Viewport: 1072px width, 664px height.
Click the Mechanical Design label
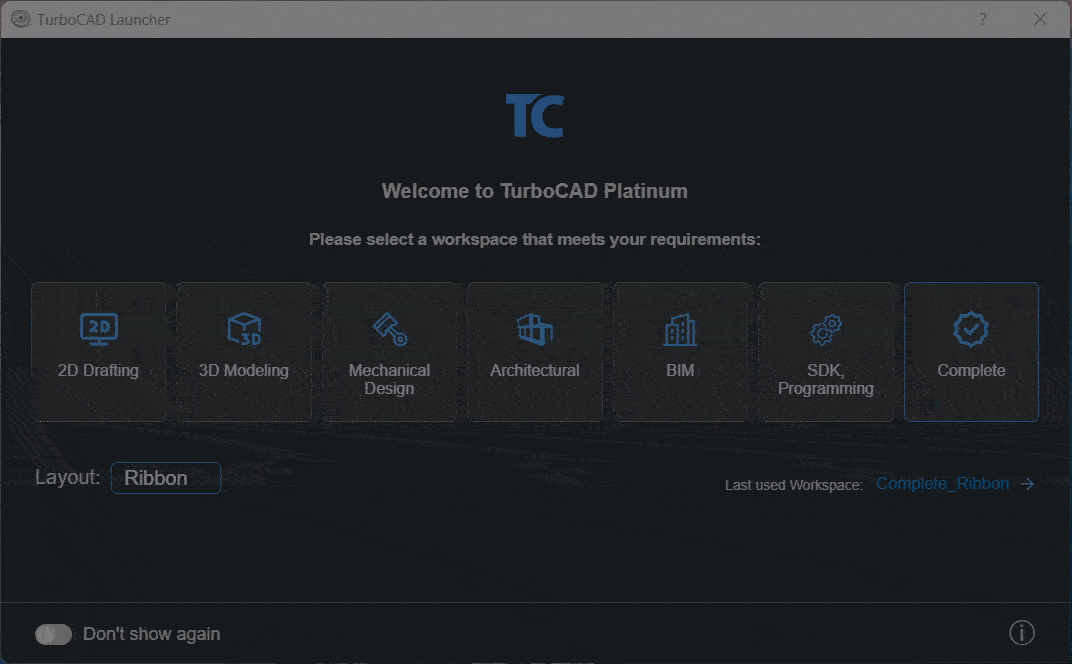[389, 380]
